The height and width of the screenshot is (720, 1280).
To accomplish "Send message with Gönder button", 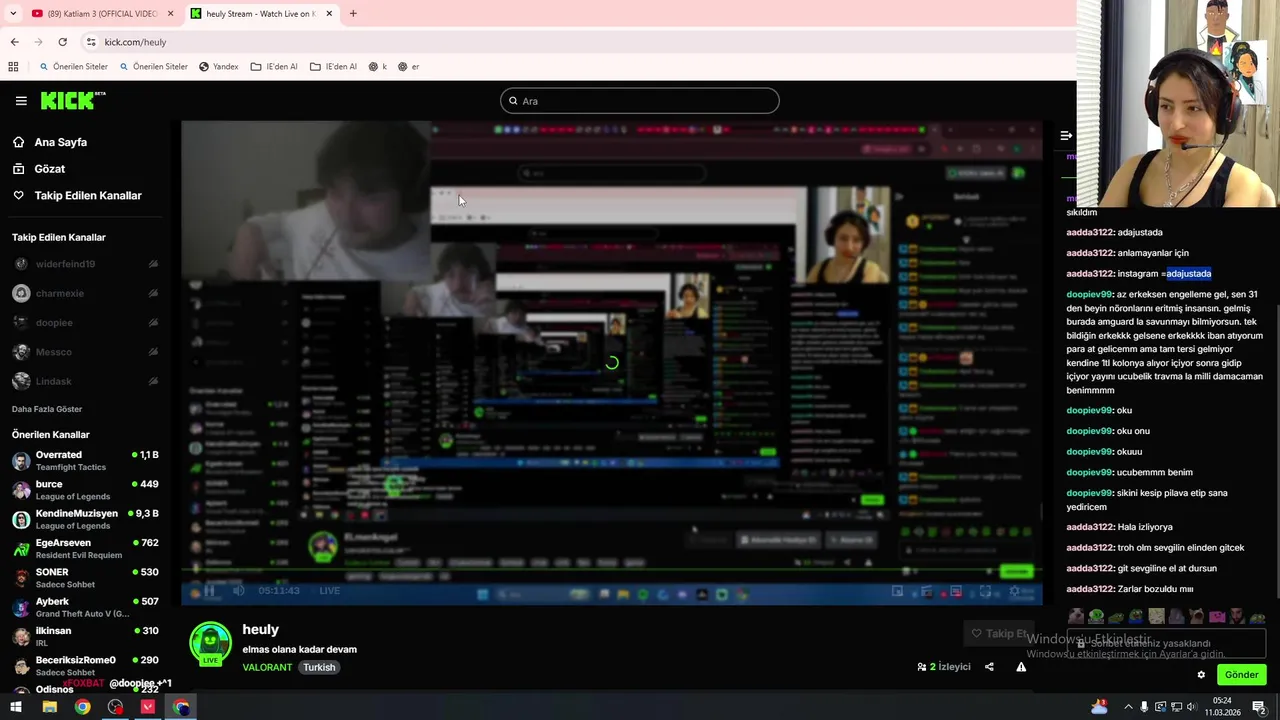I will point(1241,675).
